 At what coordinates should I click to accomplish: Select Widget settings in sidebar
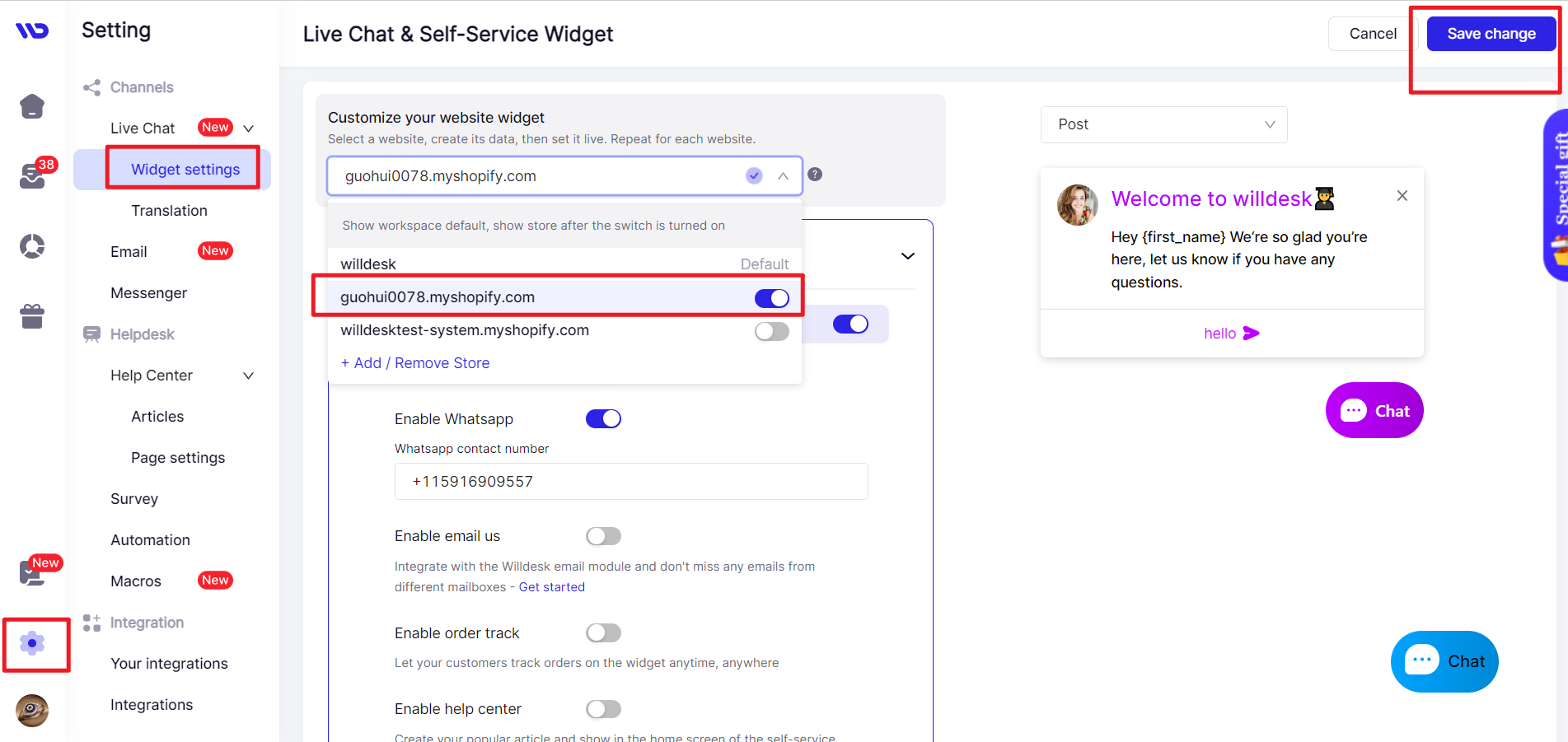click(185, 170)
